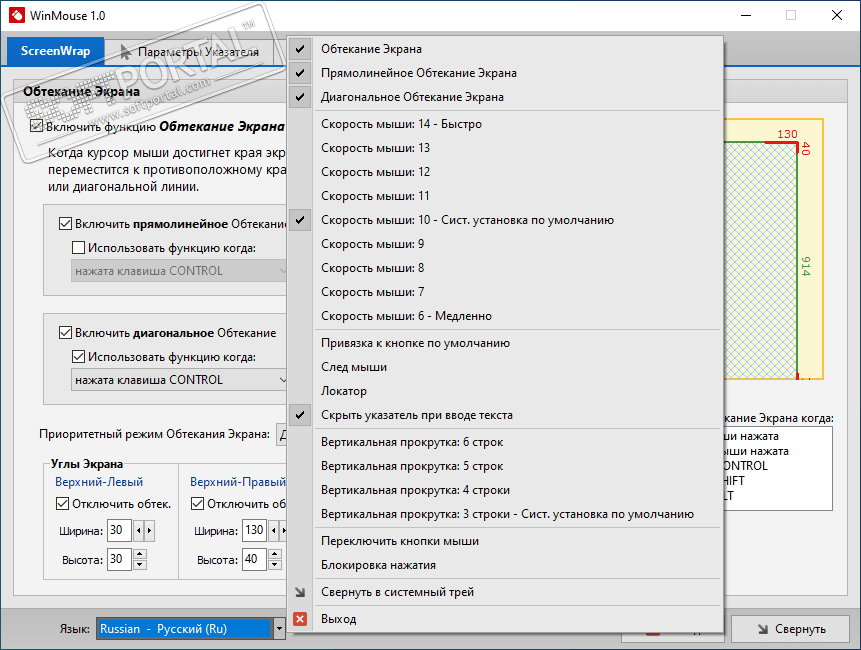The width and height of the screenshot is (861, 650).
Task: Toggle Прямолинейное Обтекание Экрана menu item
Action: pyautogui.click(x=505, y=73)
